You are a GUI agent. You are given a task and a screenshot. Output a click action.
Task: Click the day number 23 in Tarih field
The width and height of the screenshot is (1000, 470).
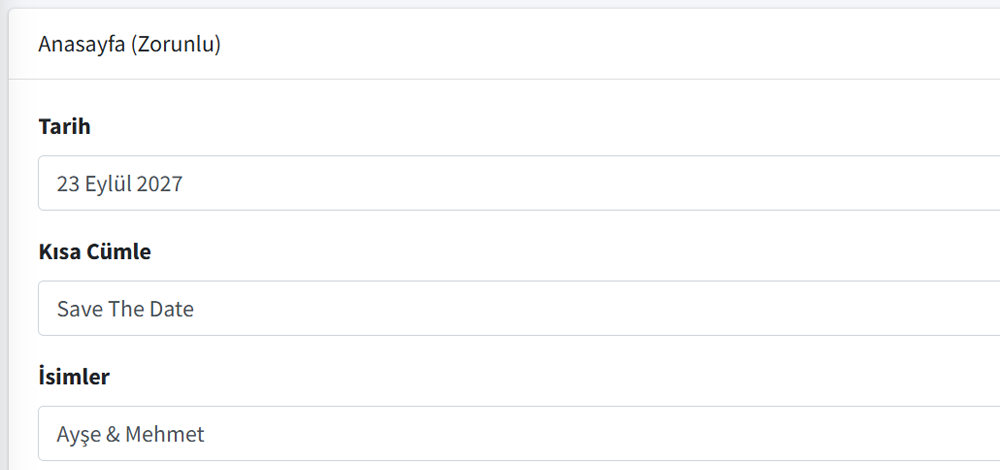[68, 184]
